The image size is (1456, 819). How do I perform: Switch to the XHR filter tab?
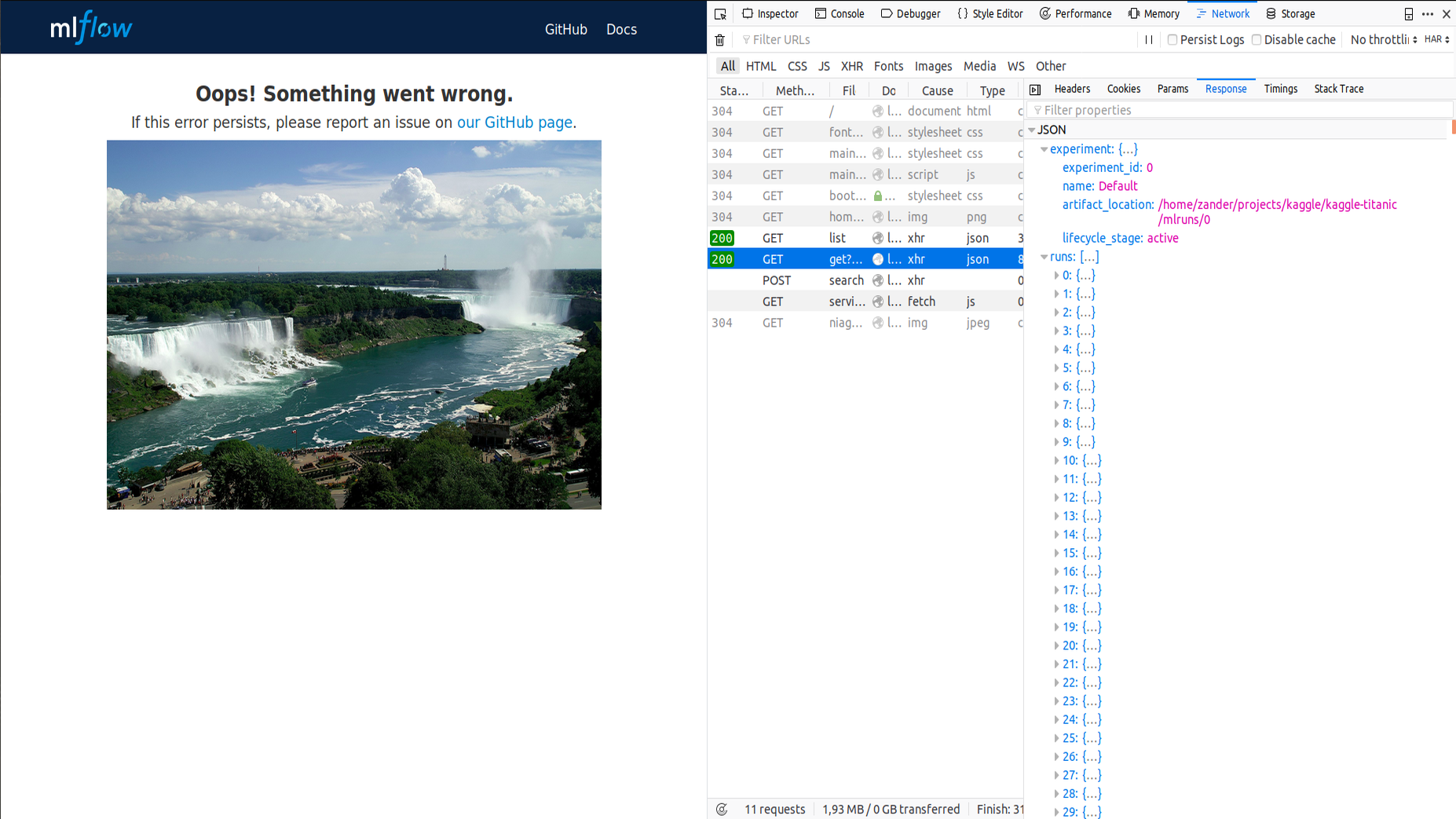click(x=852, y=66)
